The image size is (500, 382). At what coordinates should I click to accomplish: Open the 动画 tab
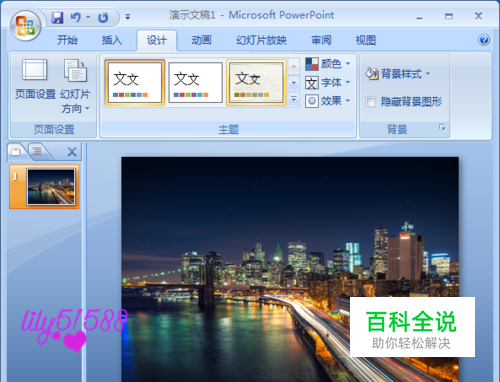click(201, 40)
